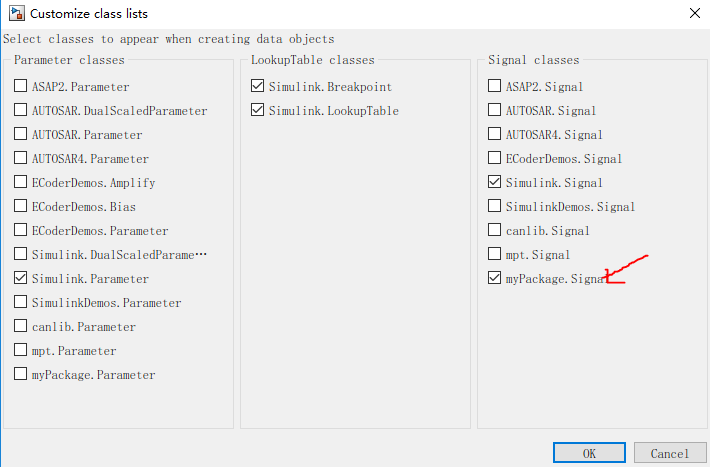Uncheck the Simulink.Signal checkbox
This screenshot has width=710, height=467.
click(x=494, y=183)
